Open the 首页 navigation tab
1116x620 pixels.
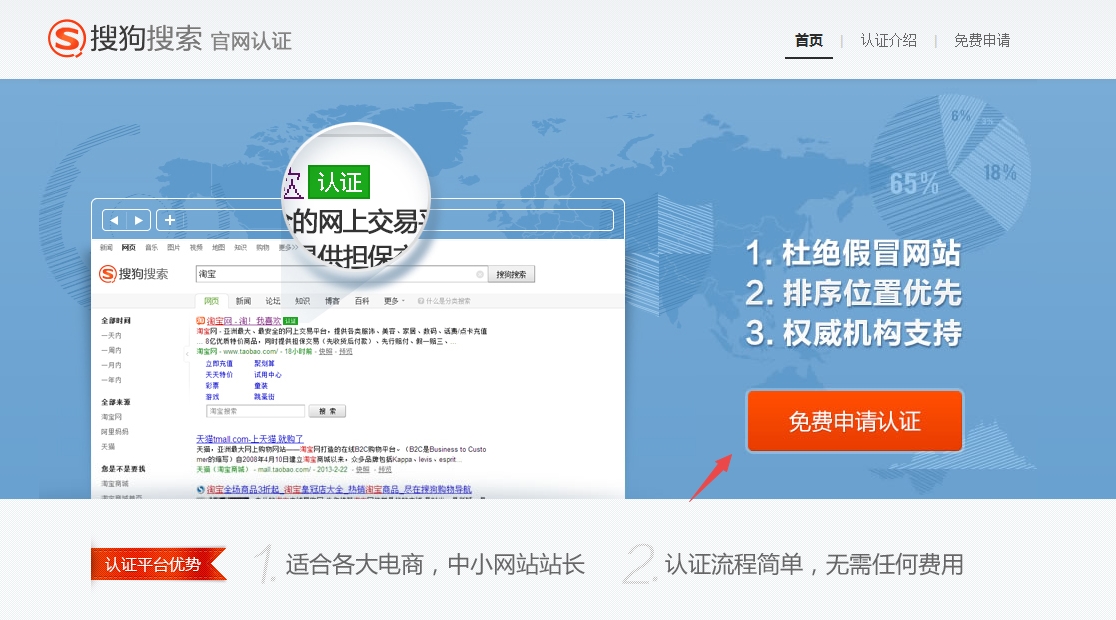point(809,41)
